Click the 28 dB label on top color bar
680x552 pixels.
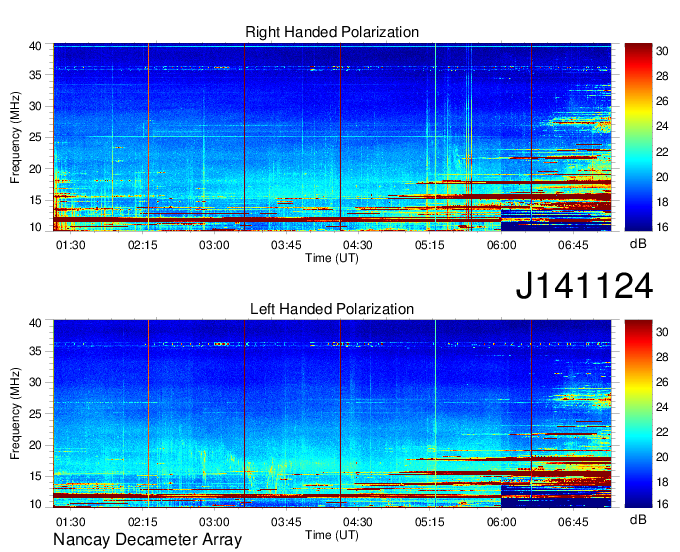pyautogui.click(x=662, y=76)
